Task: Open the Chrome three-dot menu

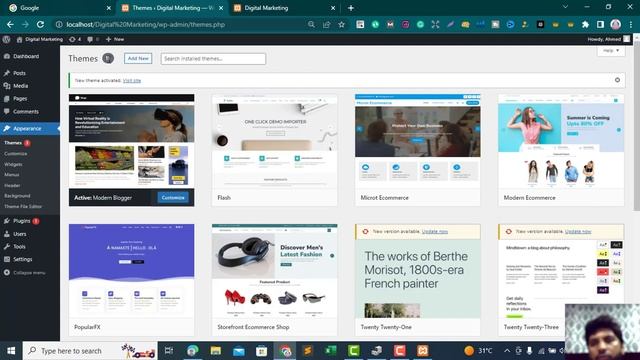Action: tap(631, 24)
